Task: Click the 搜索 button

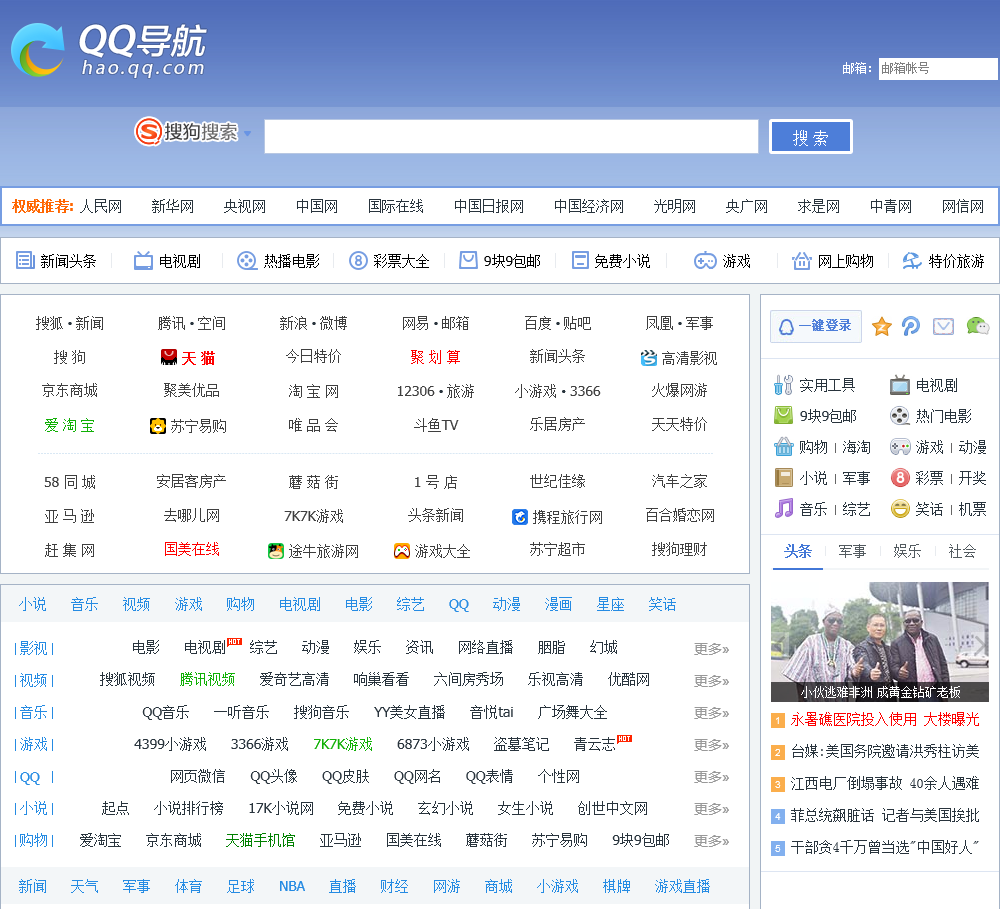Action: 811,137
